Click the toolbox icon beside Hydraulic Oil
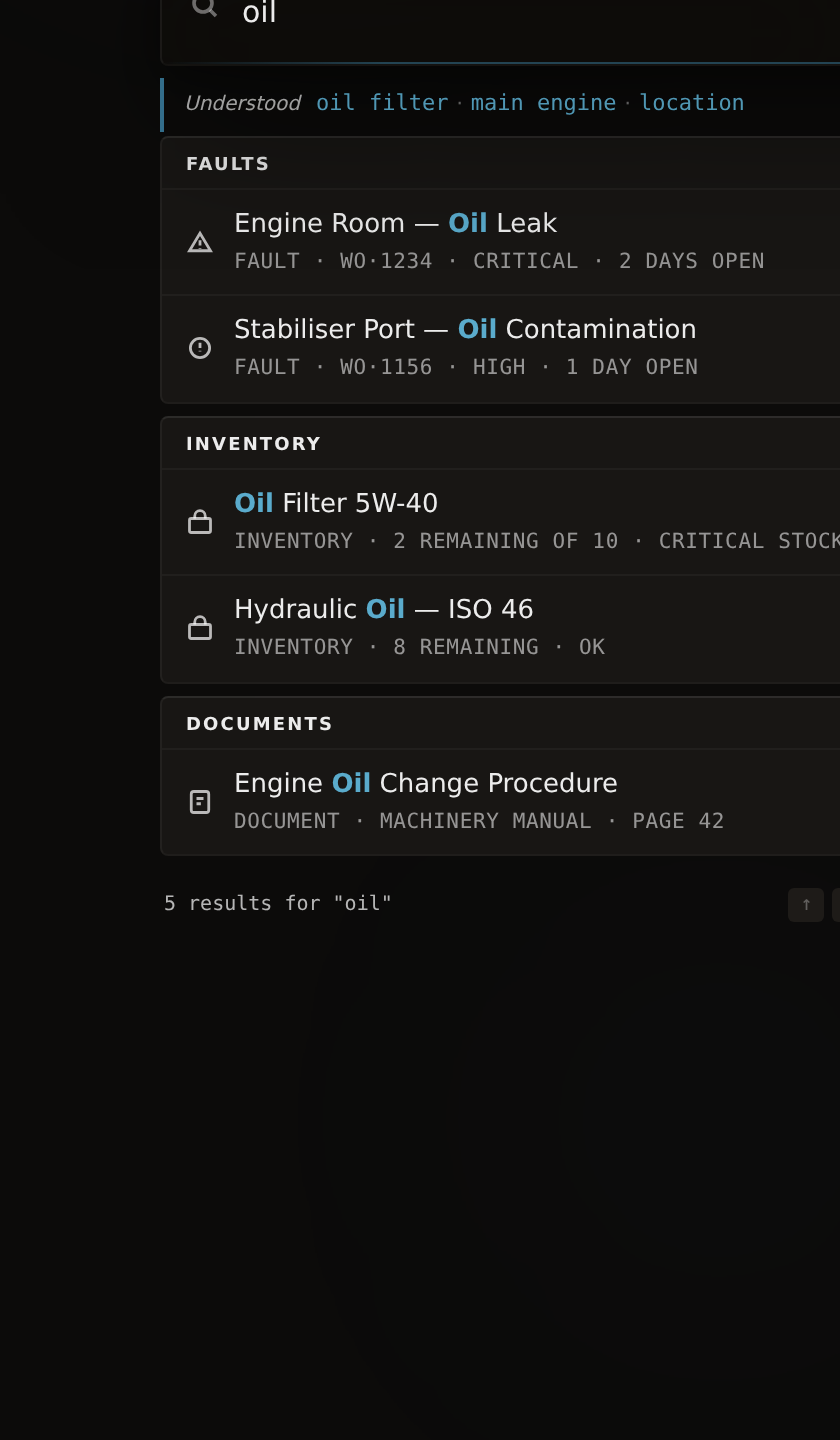 tap(201, 628)
